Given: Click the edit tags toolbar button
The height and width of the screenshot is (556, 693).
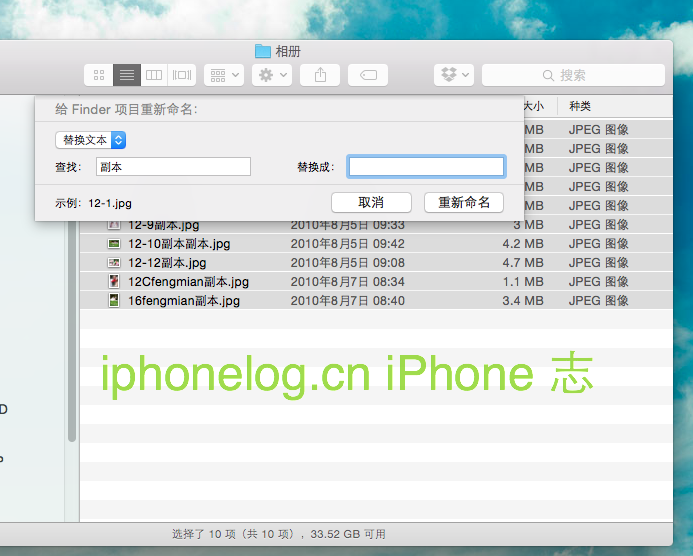Looking at the screenshot, I should click(x=368, y=75).
